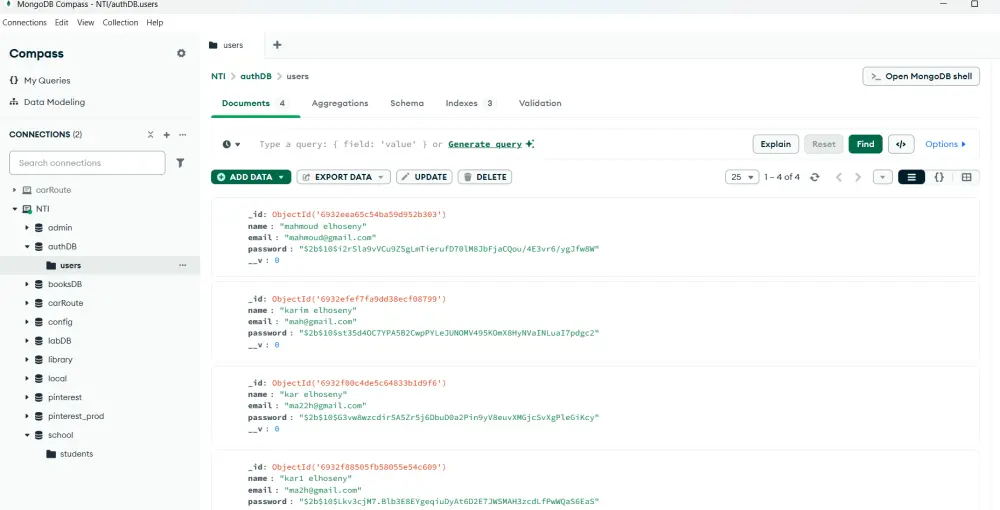The image size is (1000, 510).
Task: Click authDB in the breadcrumb
Action: (x=256, y=76)
